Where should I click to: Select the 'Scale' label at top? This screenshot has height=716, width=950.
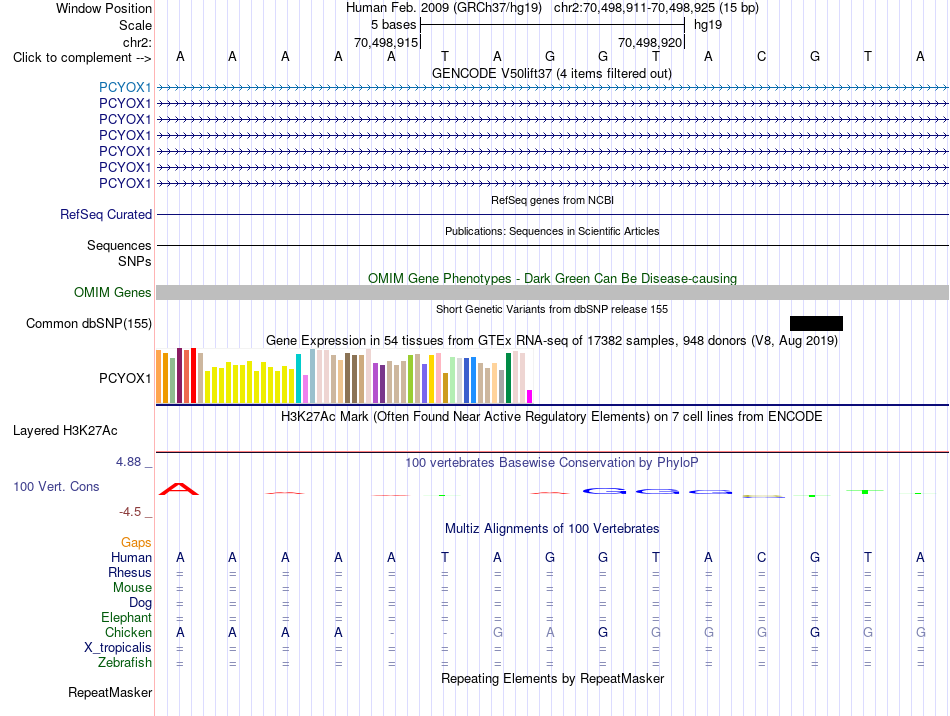point(135,25)
